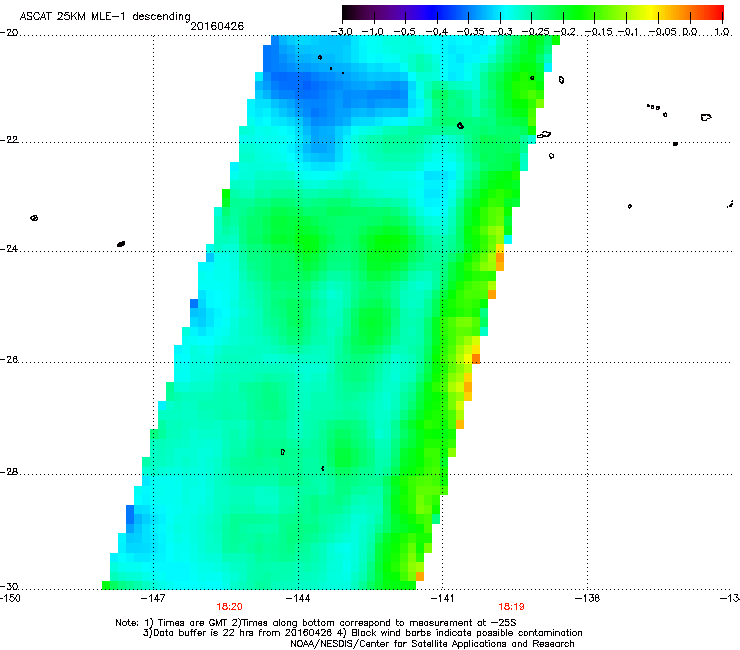Click the -0.25 color scale label
Viewport: 740px width, 650px height.
[535, 32]
